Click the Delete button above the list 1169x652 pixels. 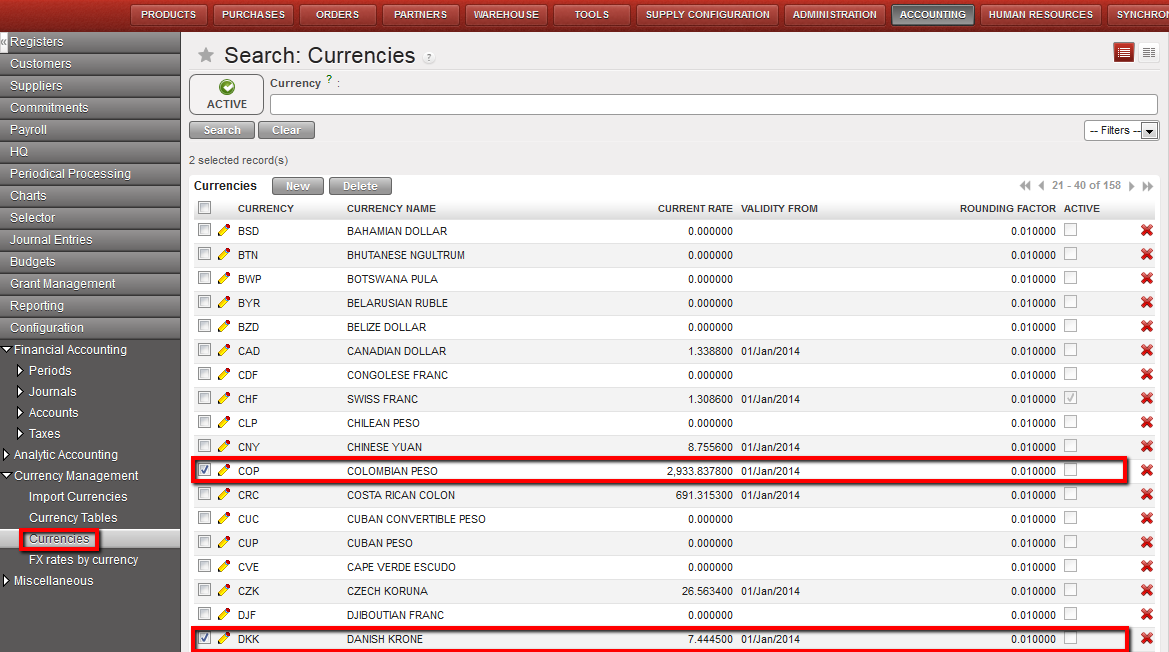[x=360, y=186]
